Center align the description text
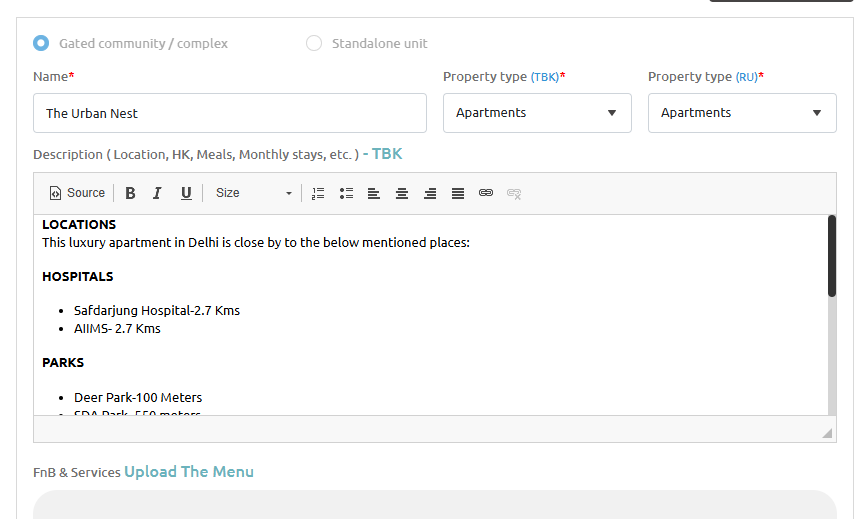Image resolution: width=854 pixels, height=519 pixels. (402, 193)
